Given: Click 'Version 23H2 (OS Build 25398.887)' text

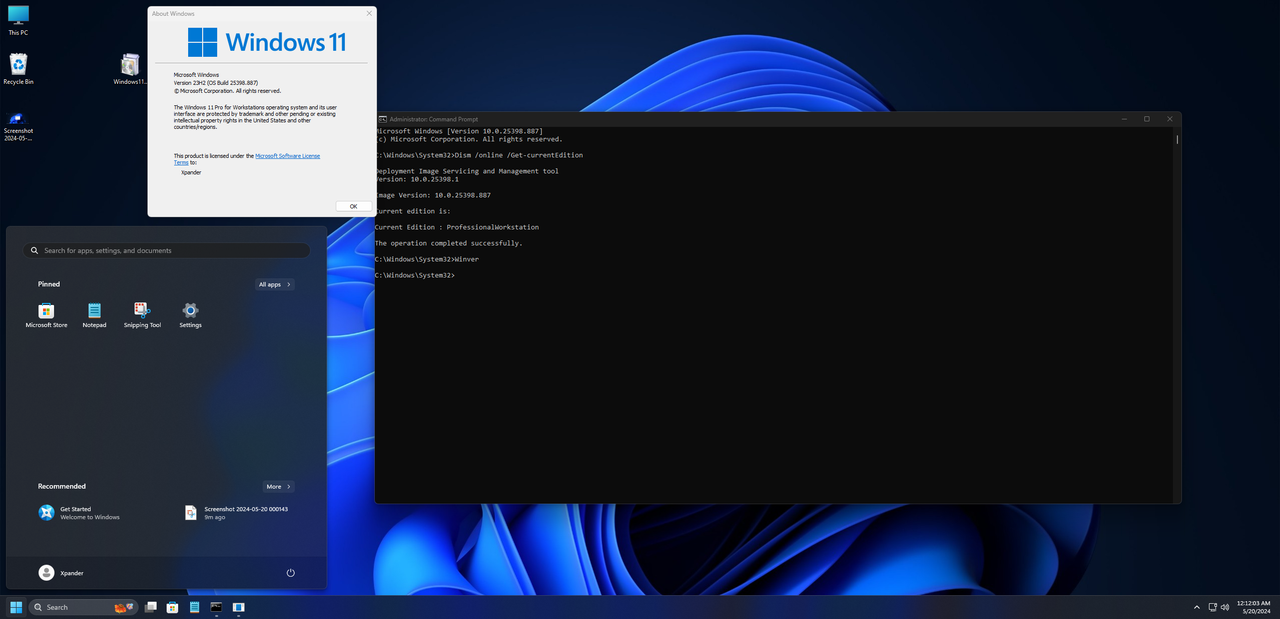Looking at the screenshot, I should point(216,82).
